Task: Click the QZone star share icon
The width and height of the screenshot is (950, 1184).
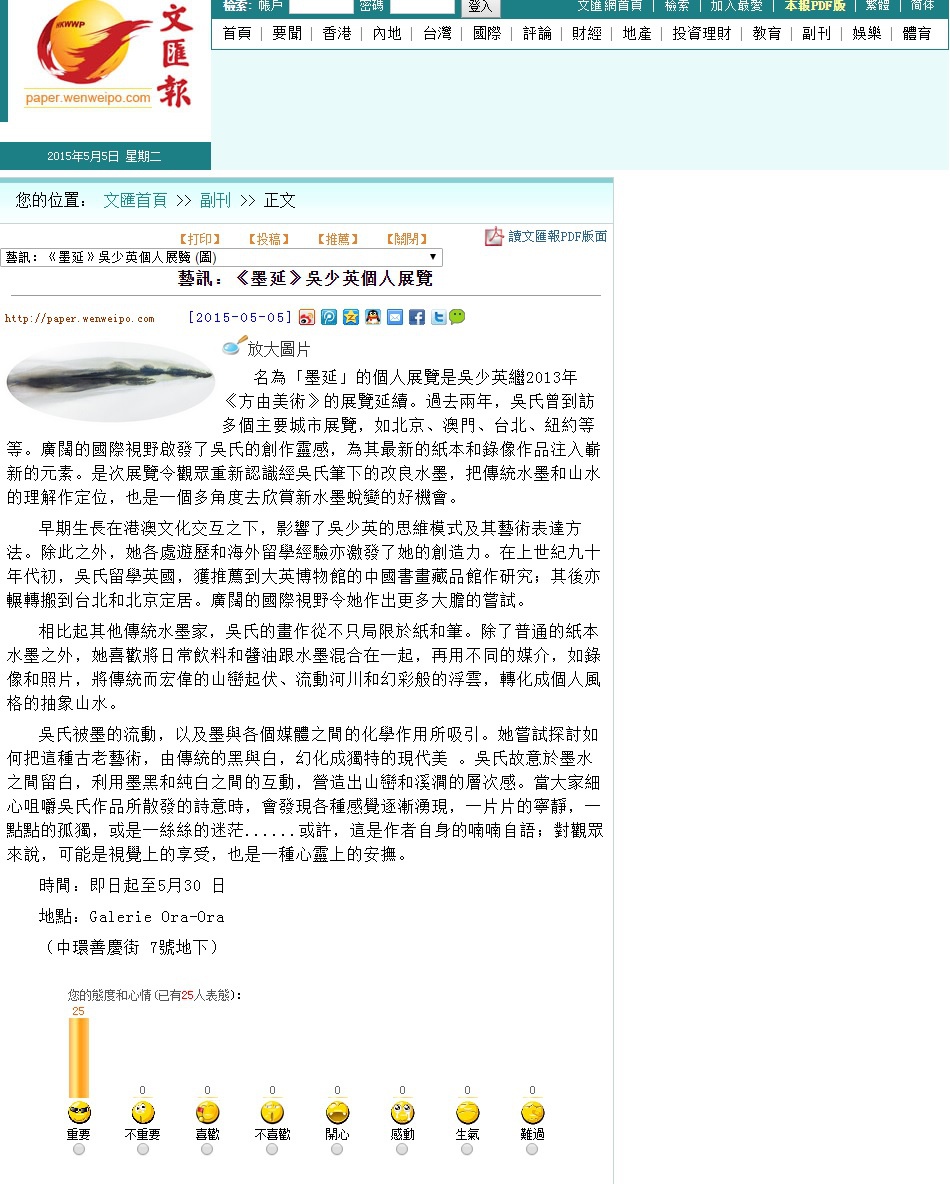Action: pos(350,317)
